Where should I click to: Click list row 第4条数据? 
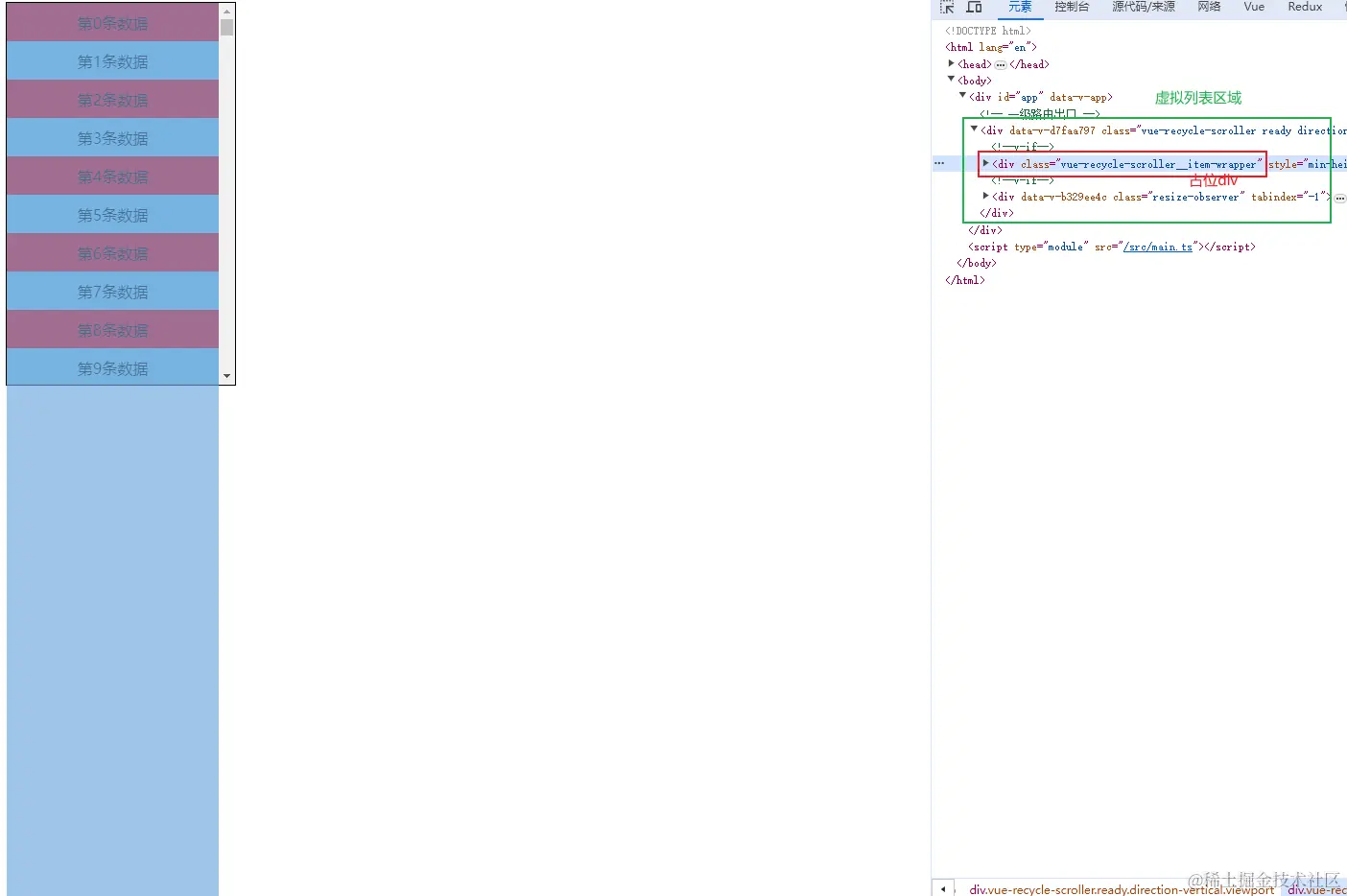tap(113, 176)
